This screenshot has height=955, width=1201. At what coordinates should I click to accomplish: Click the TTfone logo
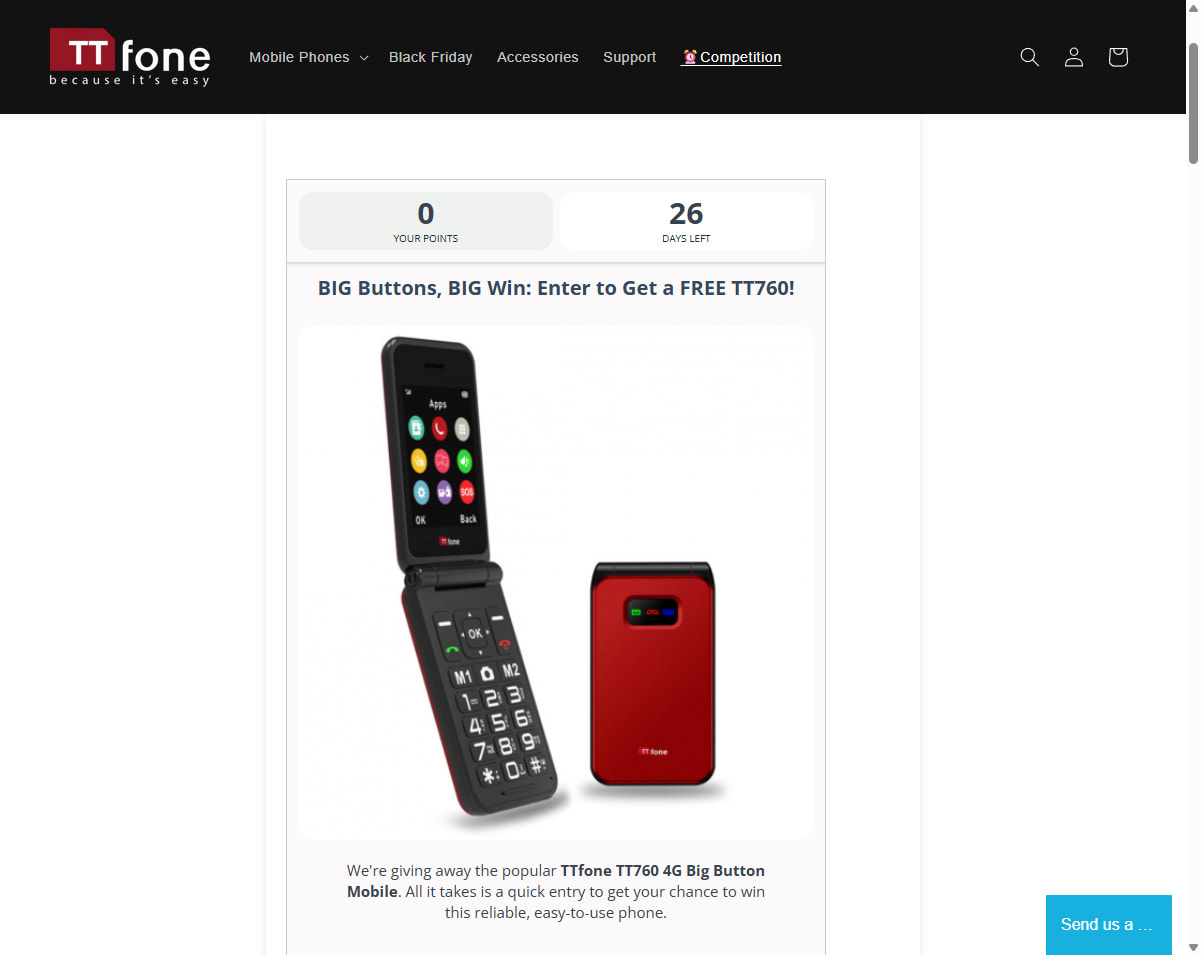(x=130, y=57)
